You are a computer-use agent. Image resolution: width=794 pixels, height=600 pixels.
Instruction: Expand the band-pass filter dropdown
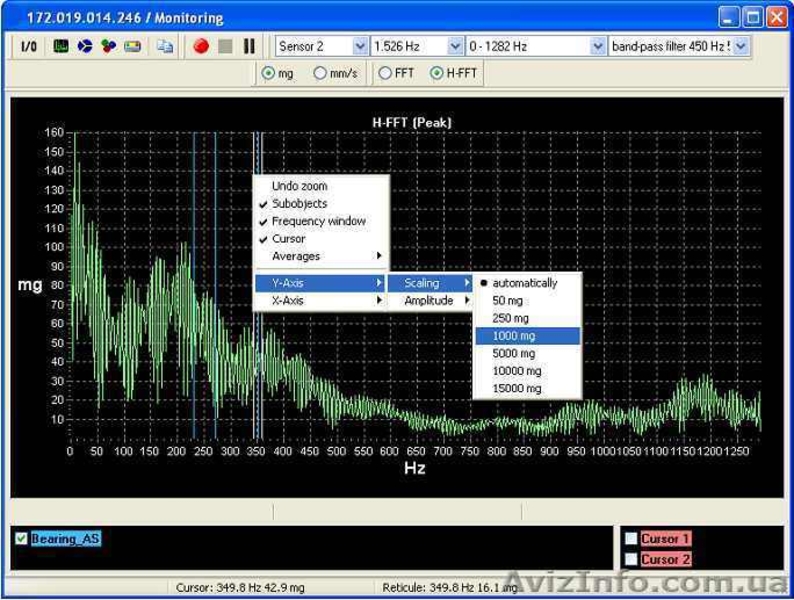click(741, 47)
